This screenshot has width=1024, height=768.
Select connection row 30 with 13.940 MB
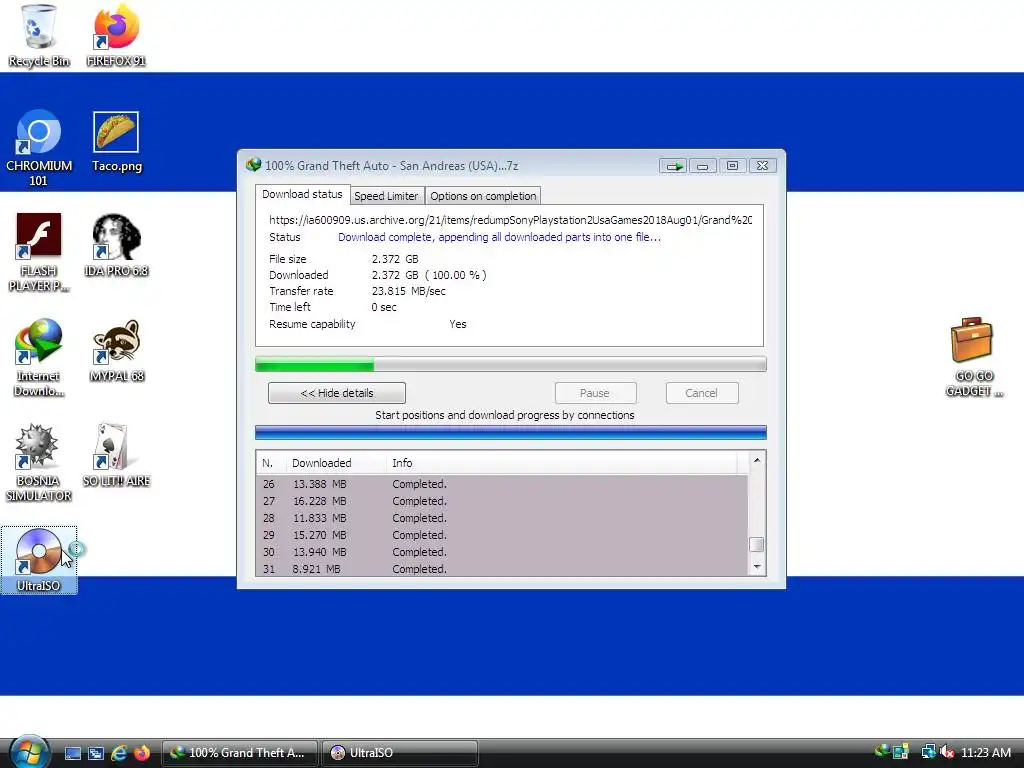pyautogui.click(x=502, y=552)
